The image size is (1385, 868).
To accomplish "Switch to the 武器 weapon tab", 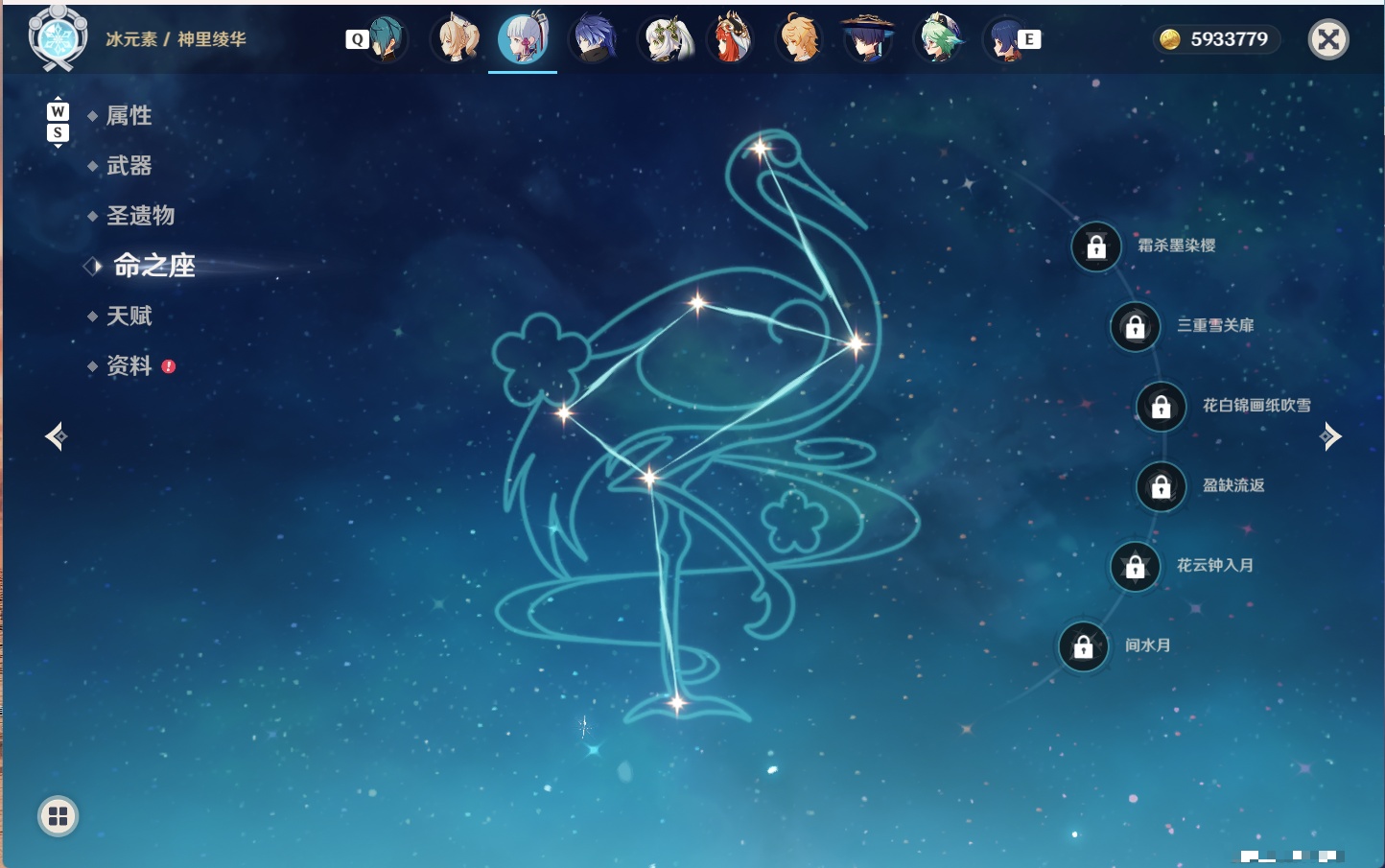I will (129, 166).
